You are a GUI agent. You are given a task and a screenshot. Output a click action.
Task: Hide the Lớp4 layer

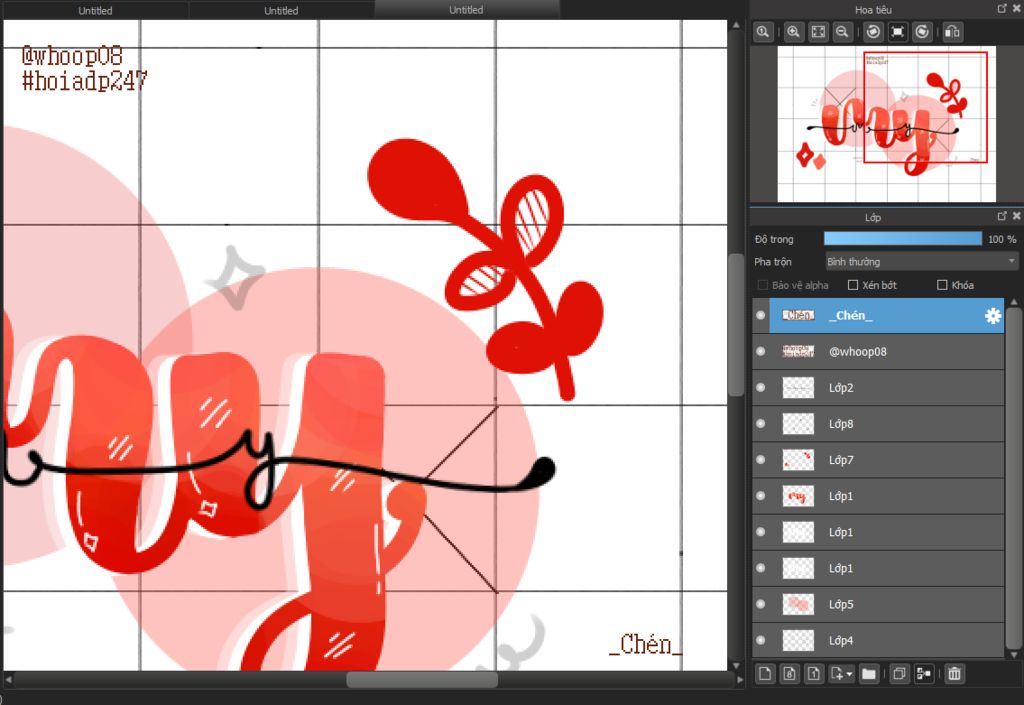(x=761, y=640)
